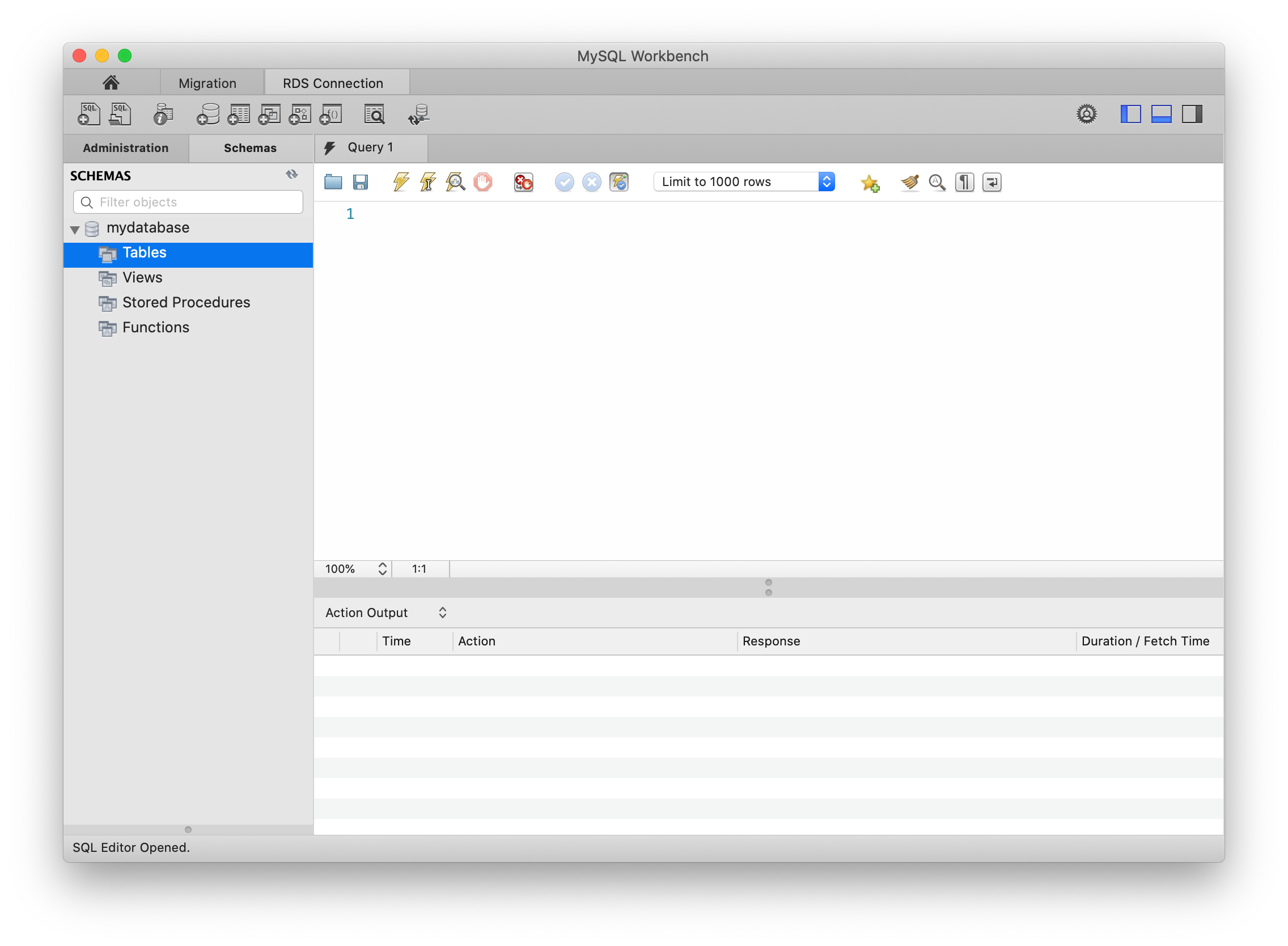Click create new schema database icon
Image resolution: width=1288 pixels, height=946 pixels.
coord(208,115)
